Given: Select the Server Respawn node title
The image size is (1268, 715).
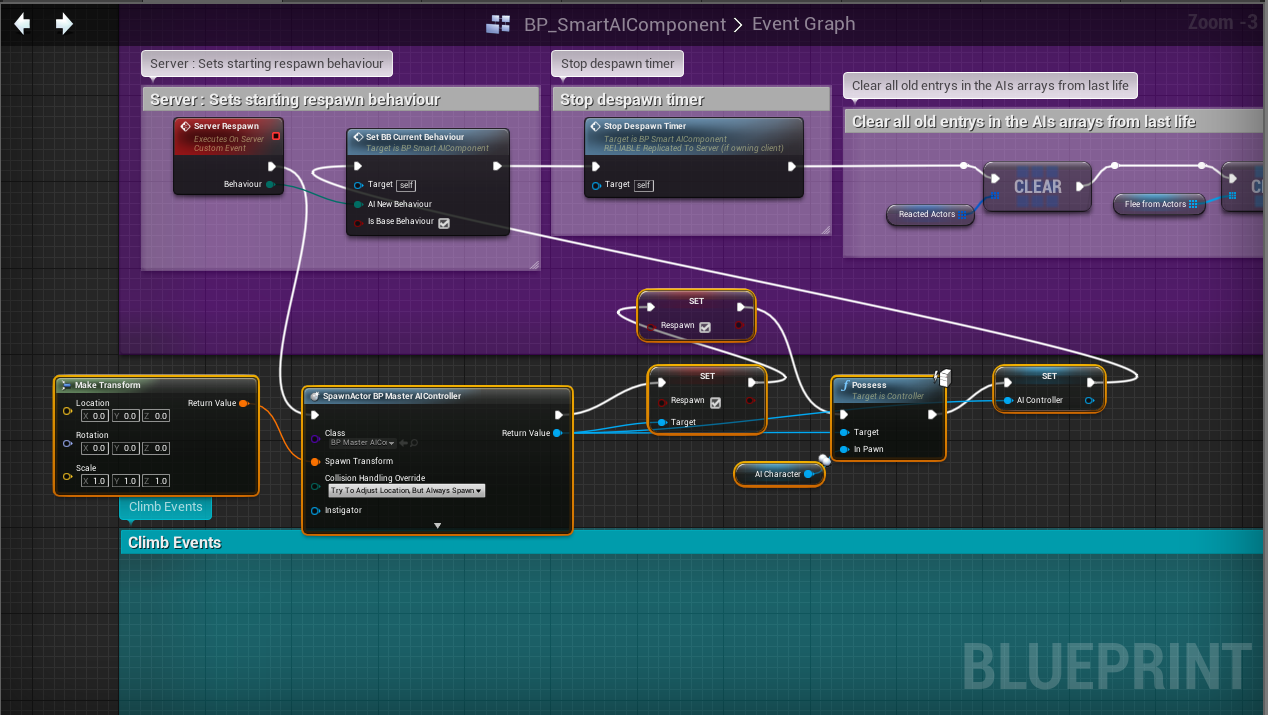Looking at the screenshot, I should coord(226,127).
